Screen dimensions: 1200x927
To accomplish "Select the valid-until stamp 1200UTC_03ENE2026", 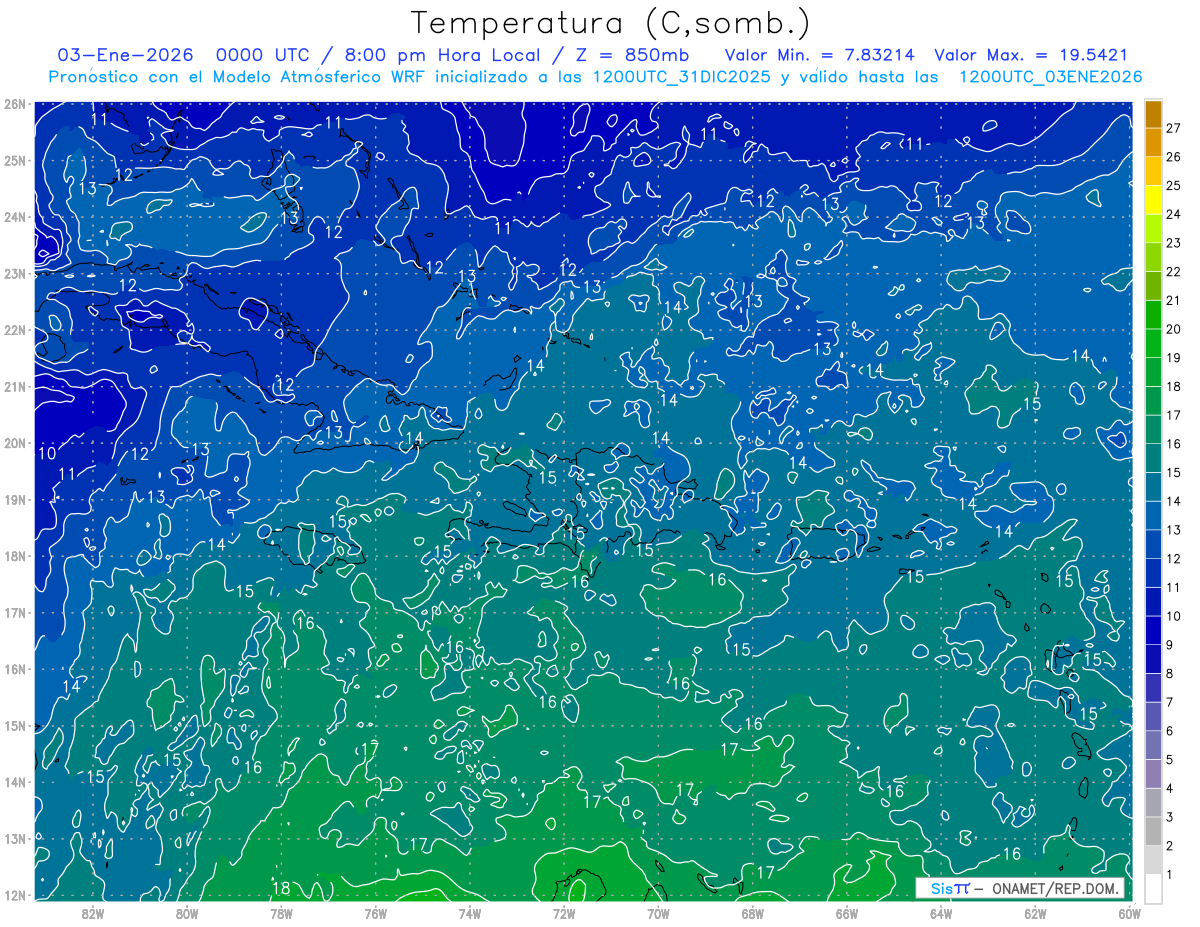I will tap(1050, 77).
